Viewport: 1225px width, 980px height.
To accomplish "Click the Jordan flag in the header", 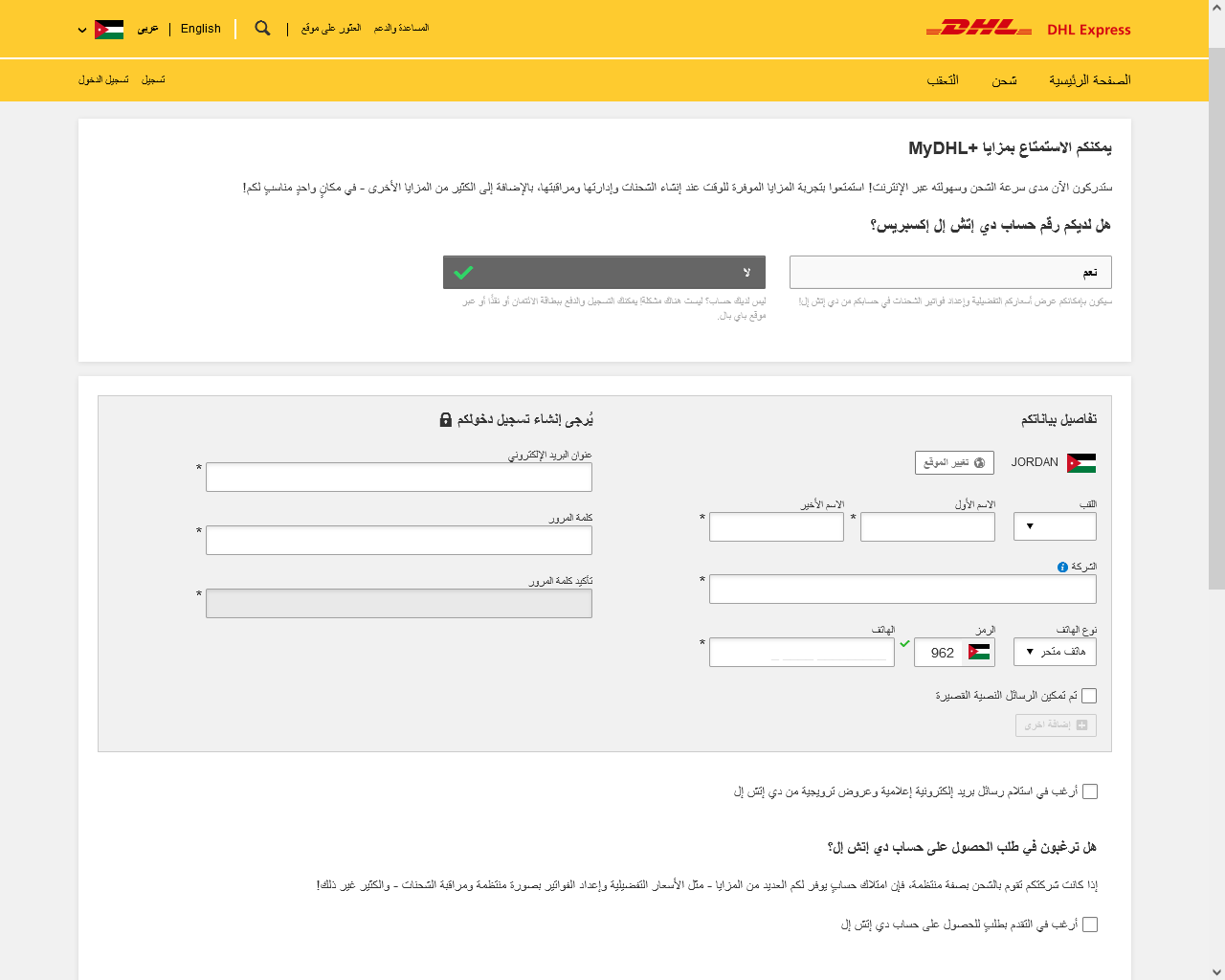I will pos(109,29).
